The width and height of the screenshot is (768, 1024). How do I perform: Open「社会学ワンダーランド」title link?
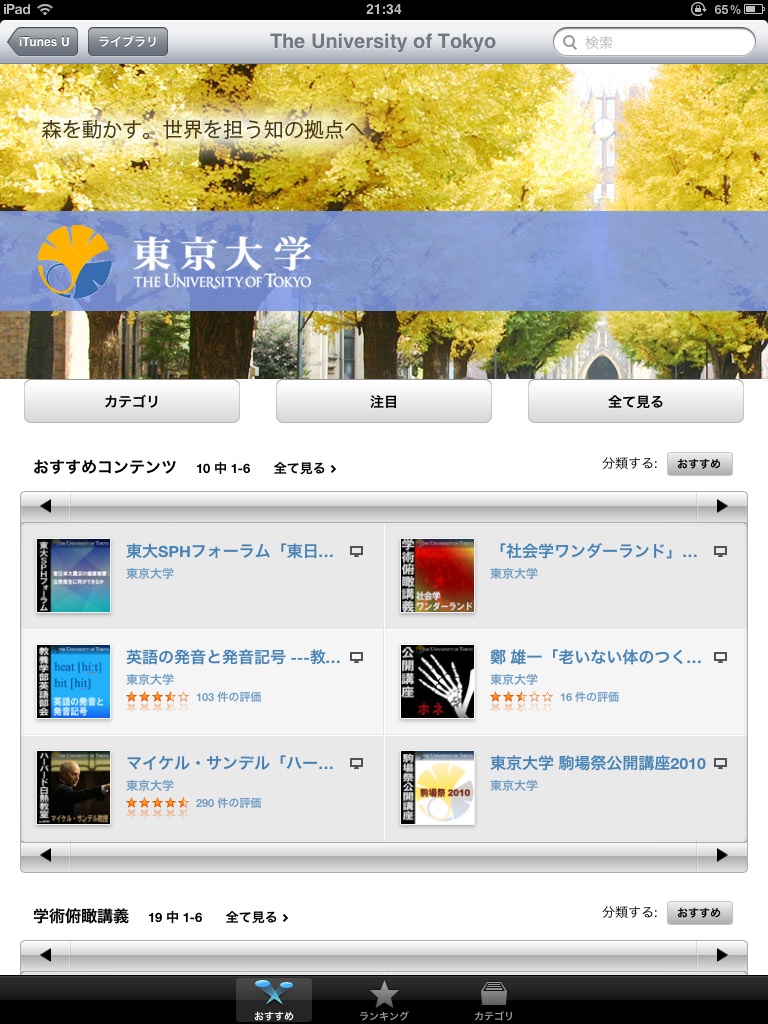click(594, 551)
